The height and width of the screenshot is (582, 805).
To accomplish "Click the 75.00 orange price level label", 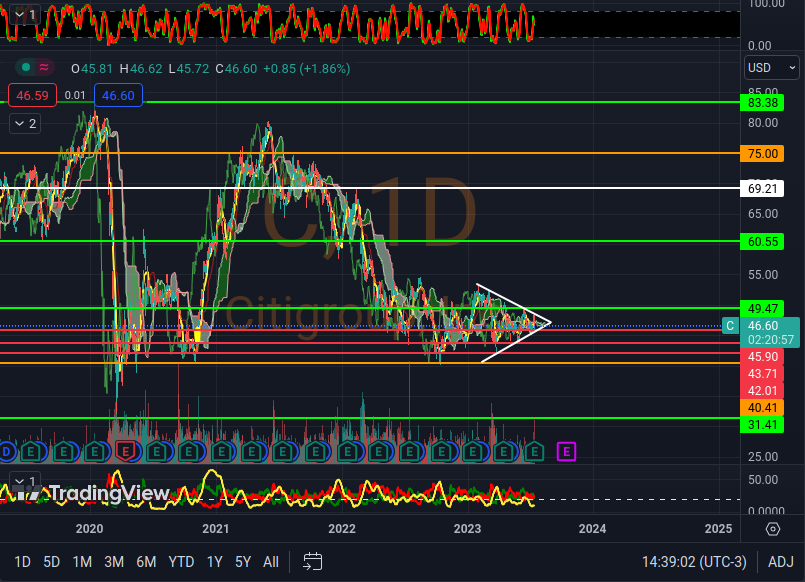I will [762, 153].
